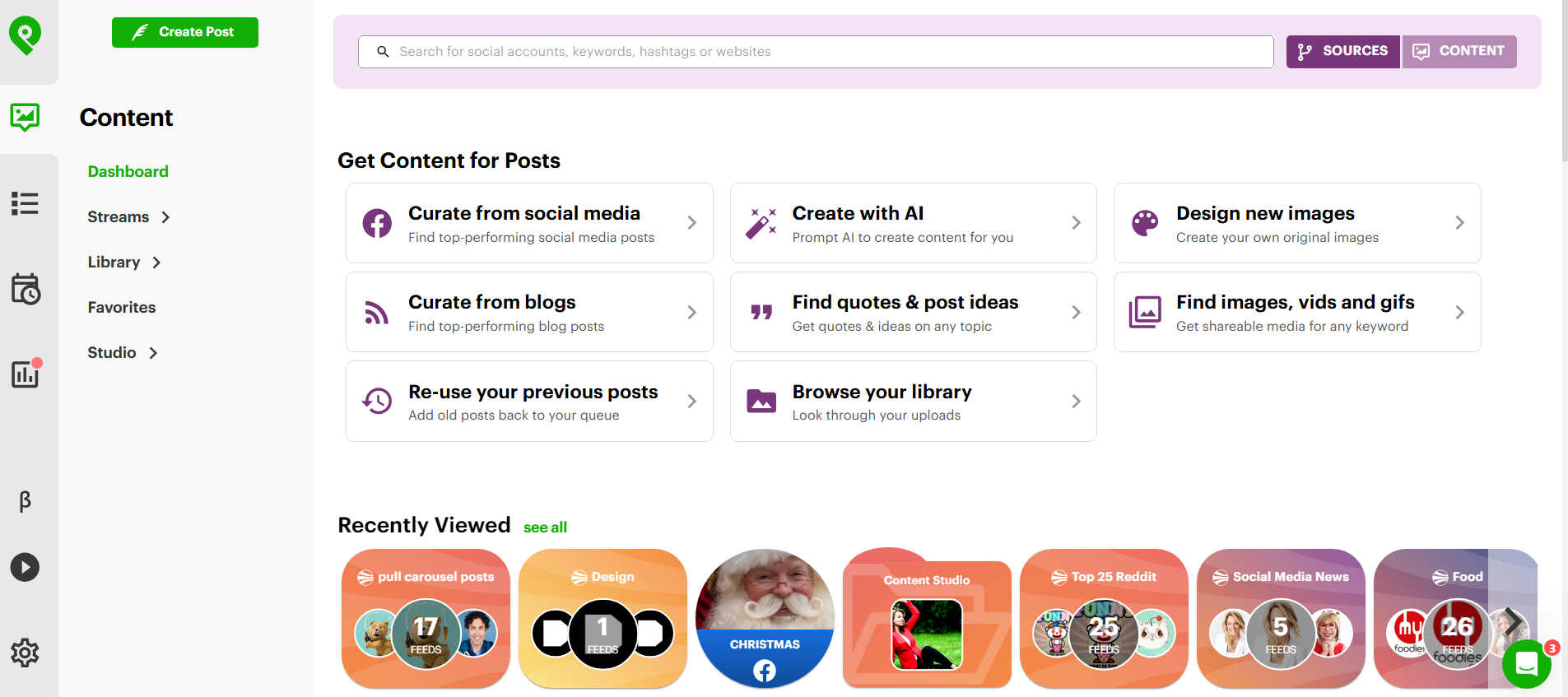The width and height of the screenshot is (1568, 697).
Task: Switch to the Content view
Action: point(1459,51)
